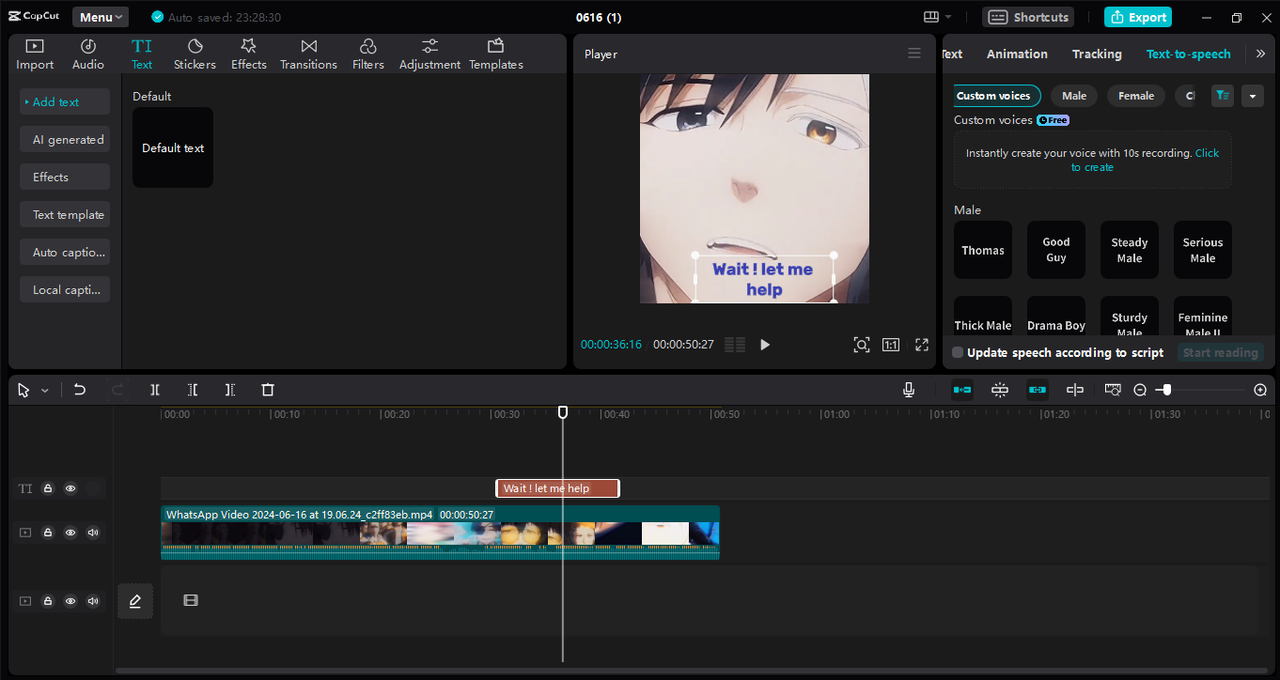Open the Player panel hamburger menu

tap(914, 54)
